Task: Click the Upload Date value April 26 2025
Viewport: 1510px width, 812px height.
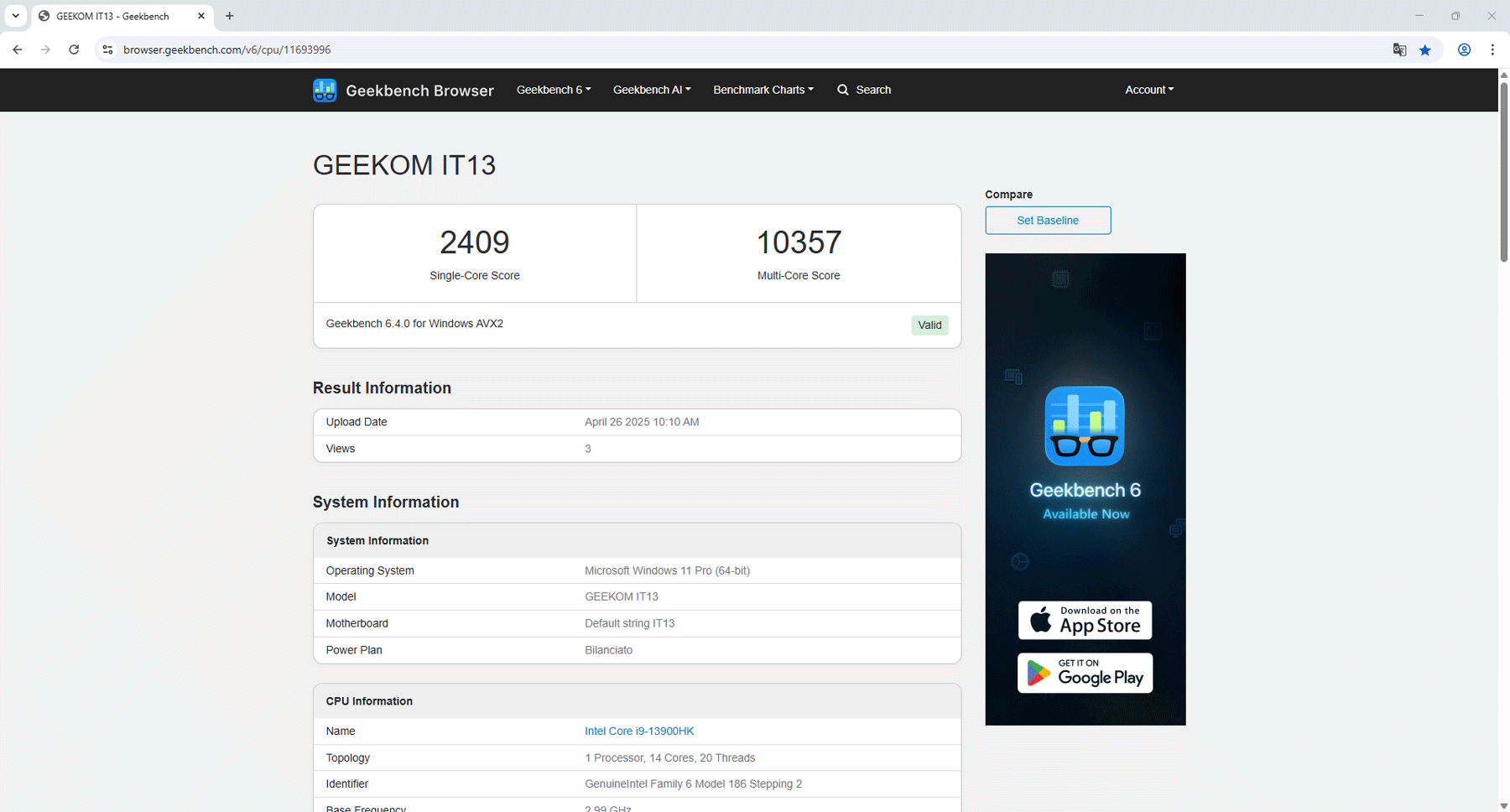Action: click(642, 422)
